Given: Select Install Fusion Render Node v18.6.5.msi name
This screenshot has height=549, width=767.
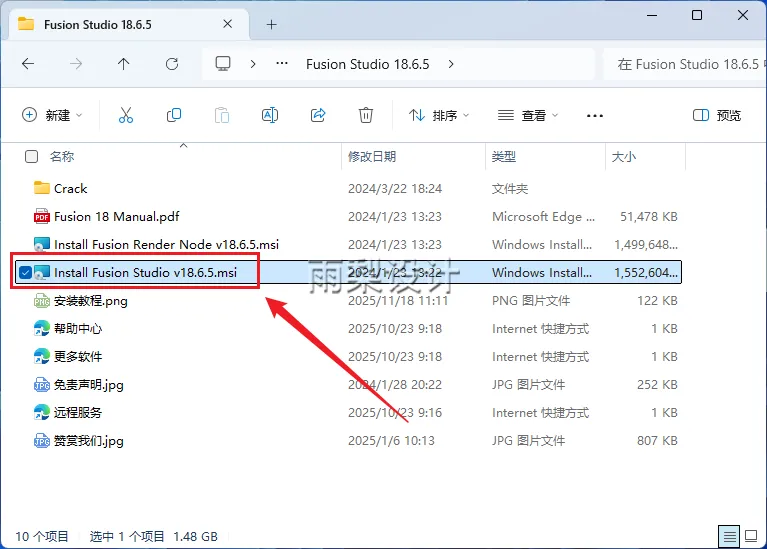Looking at the screenshot, I should 166,244.
